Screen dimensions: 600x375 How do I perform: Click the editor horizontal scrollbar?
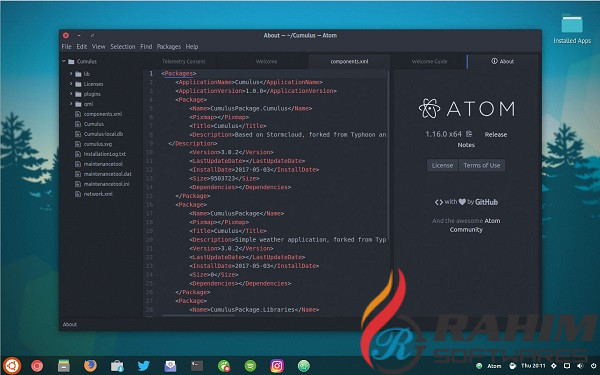pyautogui.click(x=198, y=315)
